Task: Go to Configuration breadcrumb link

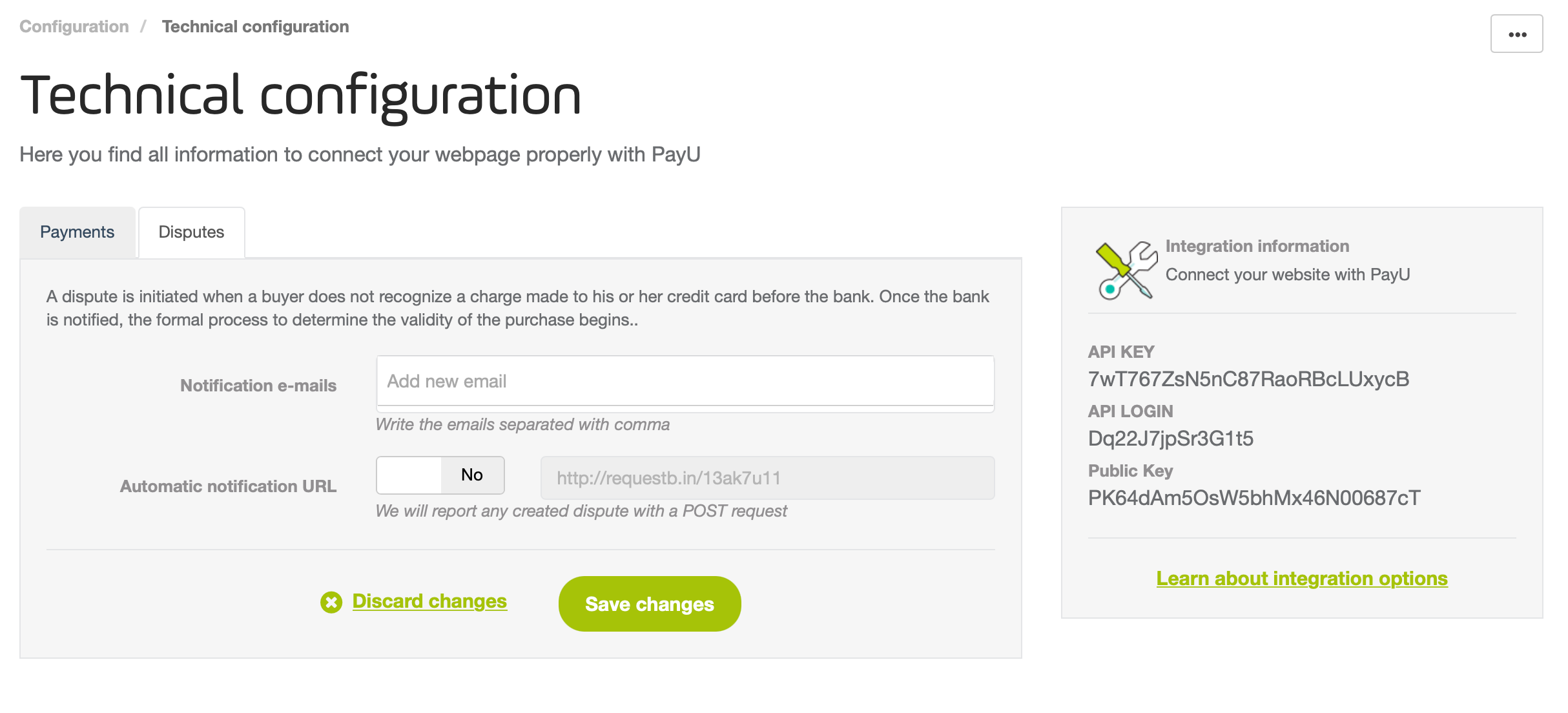Action: pyautogui.click(x=74, y=26)
